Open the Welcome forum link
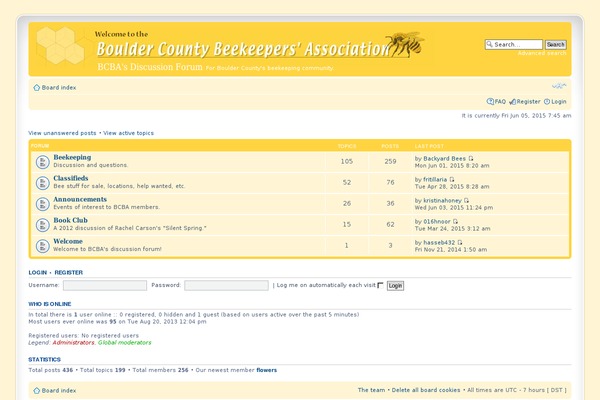Screen dimensions: 600x400 pyautogui.click(x=68, y=242)
